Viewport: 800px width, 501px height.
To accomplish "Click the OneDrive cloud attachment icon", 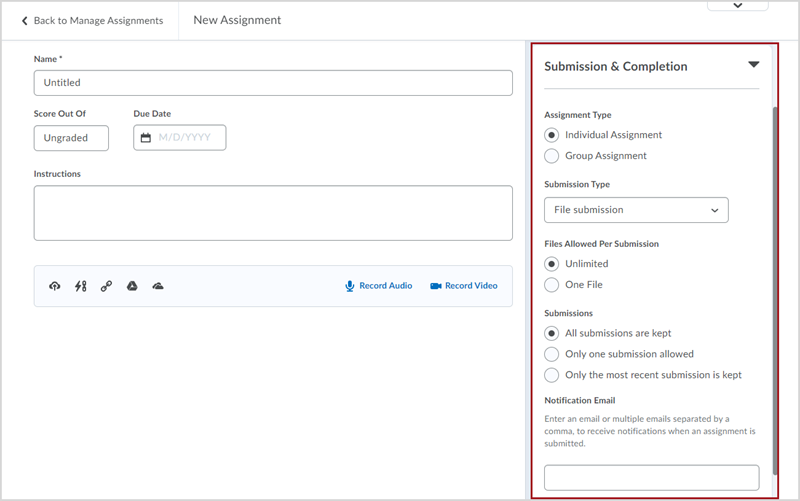I will pyautogui.click(x=158, y=286).
